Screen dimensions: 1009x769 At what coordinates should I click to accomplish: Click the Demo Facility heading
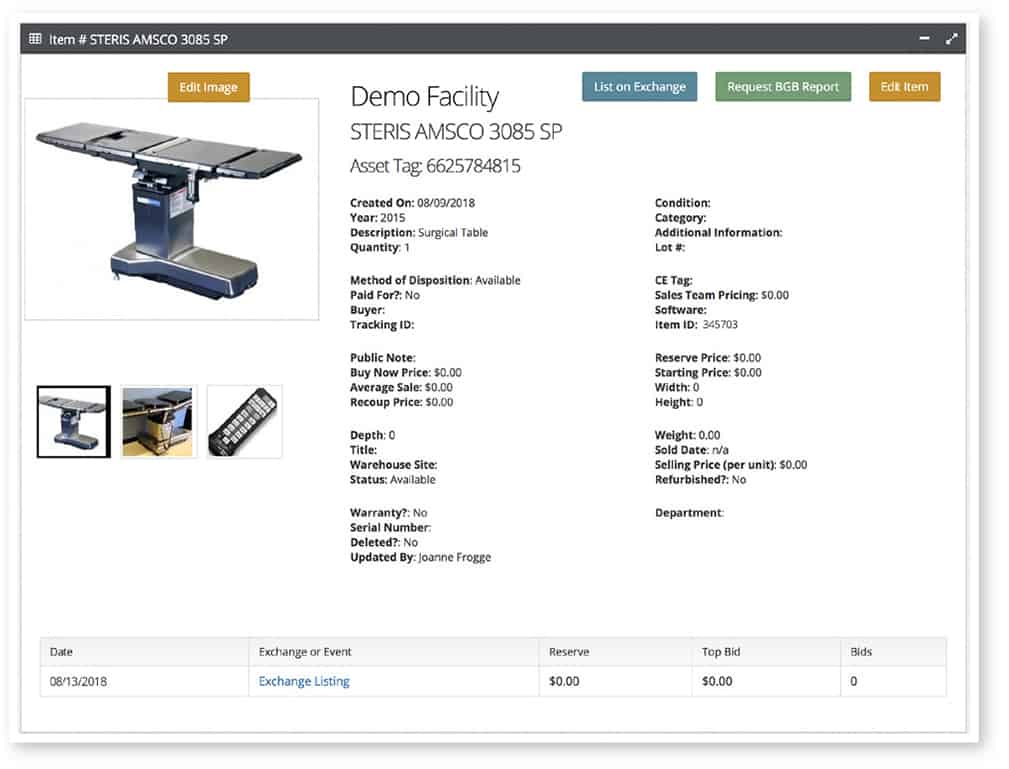coord(425,97)
